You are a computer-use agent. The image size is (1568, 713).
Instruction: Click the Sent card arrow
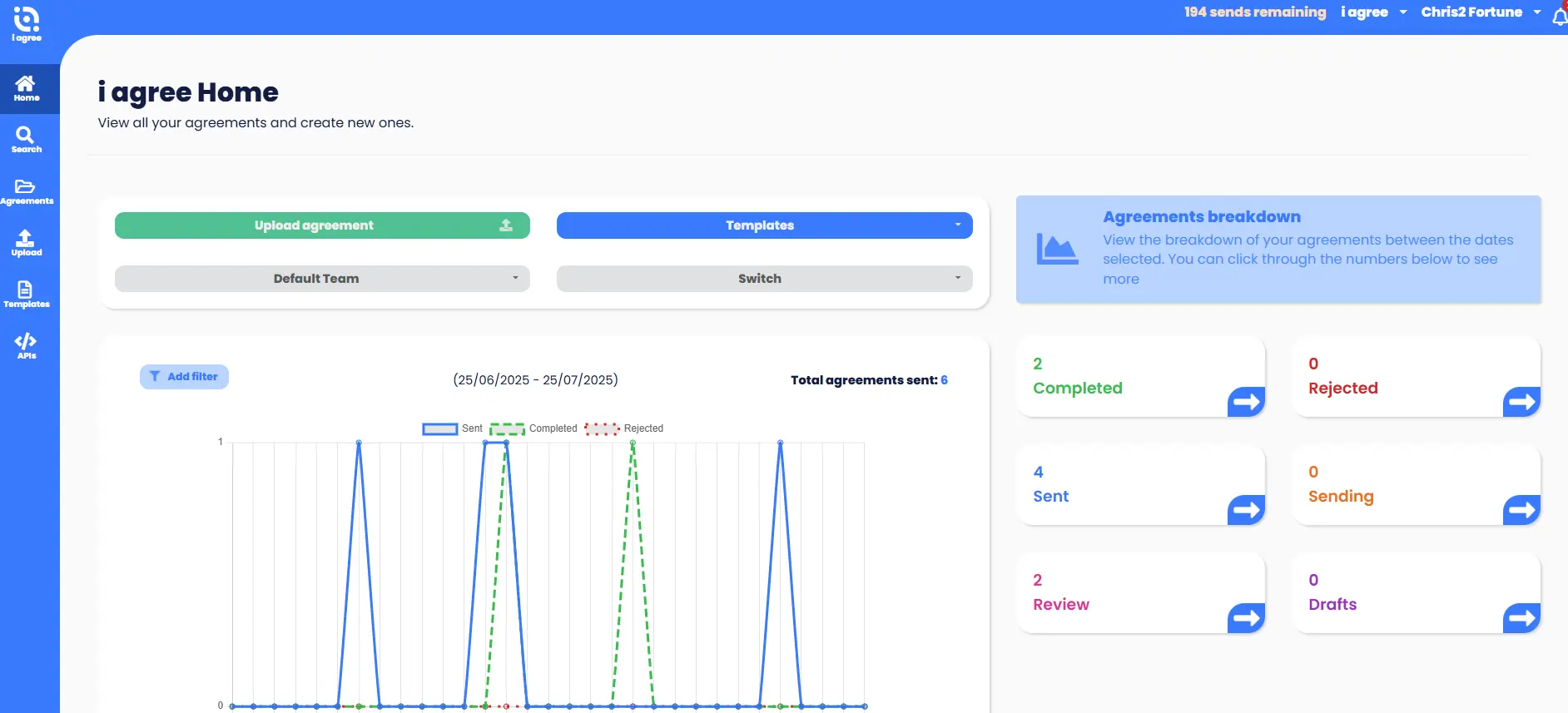(1246, 510)
